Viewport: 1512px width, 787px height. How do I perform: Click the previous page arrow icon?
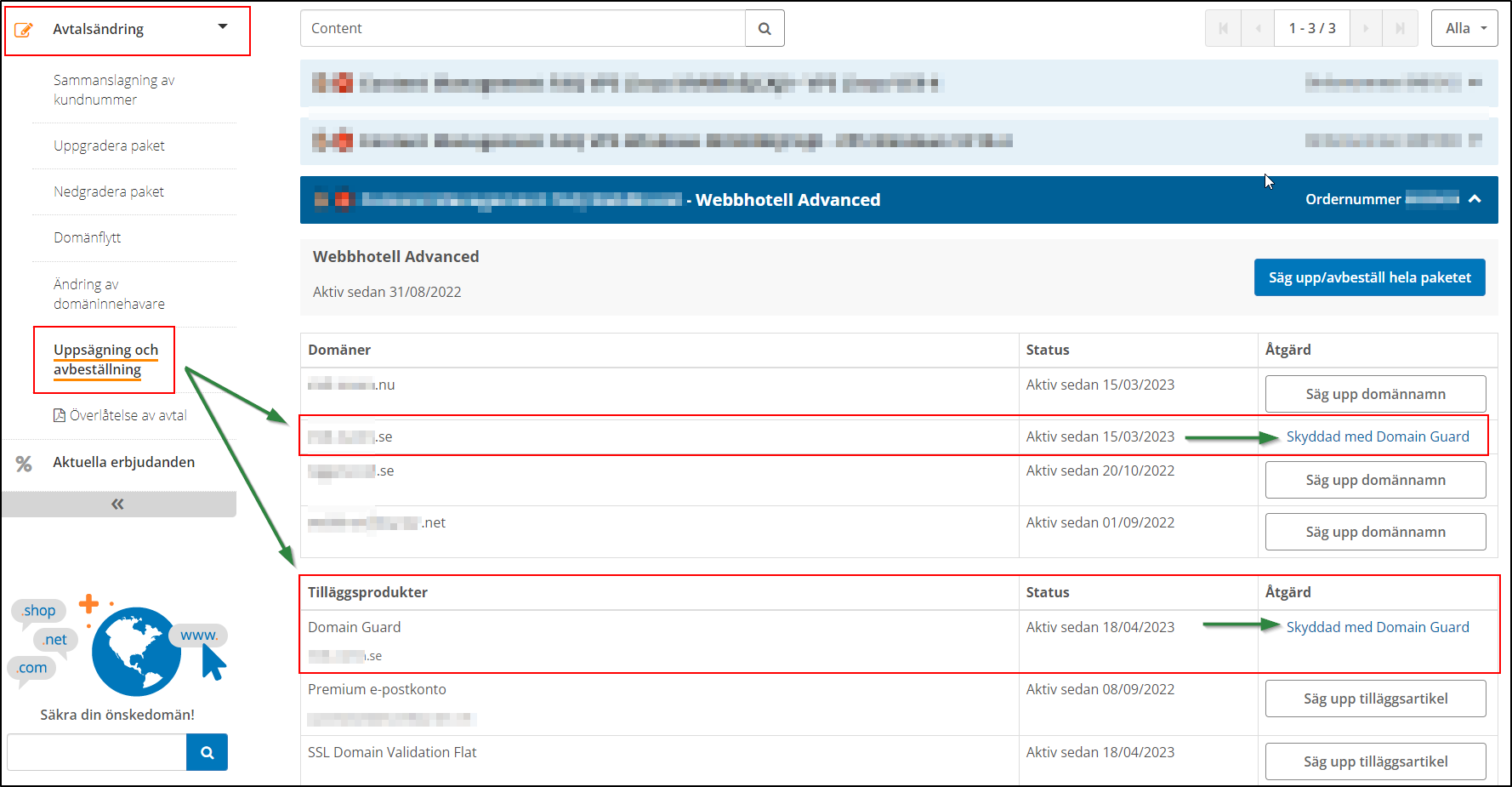[x=1258, y=28]
